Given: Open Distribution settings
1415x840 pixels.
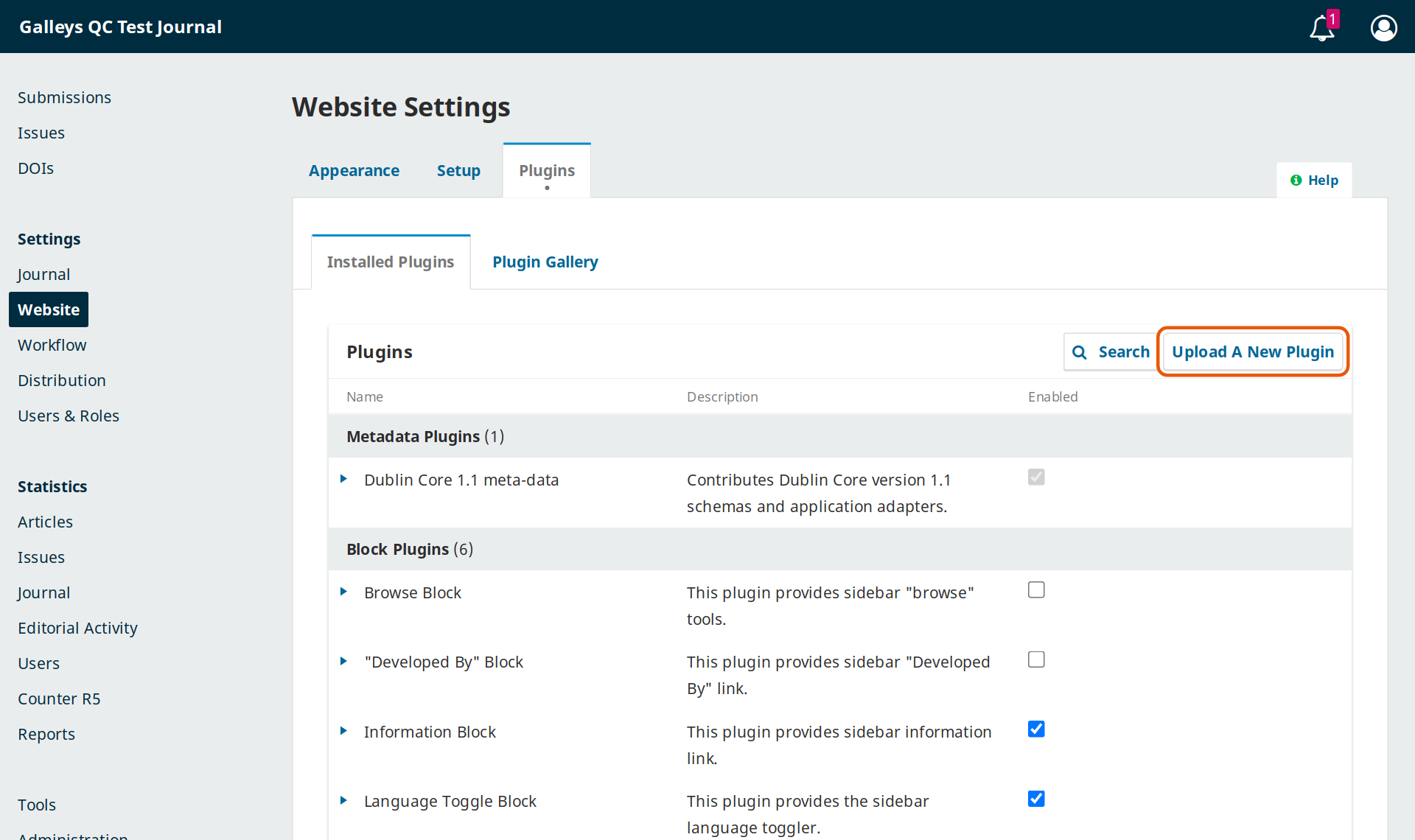Looking at the screenshot, I should pos(62,380).
